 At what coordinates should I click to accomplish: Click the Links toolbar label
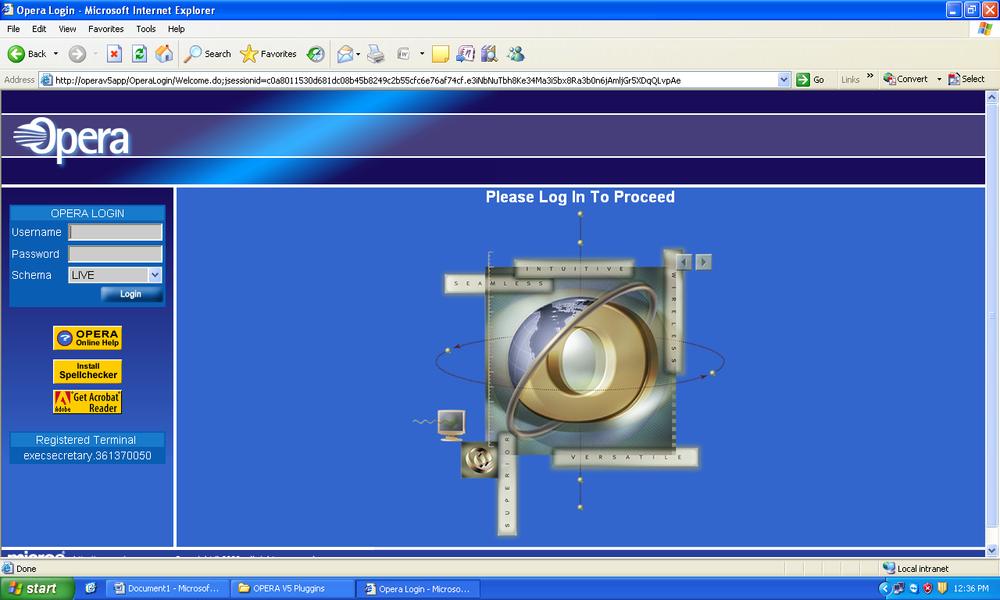pyautogui.click(x=850, y=80)
